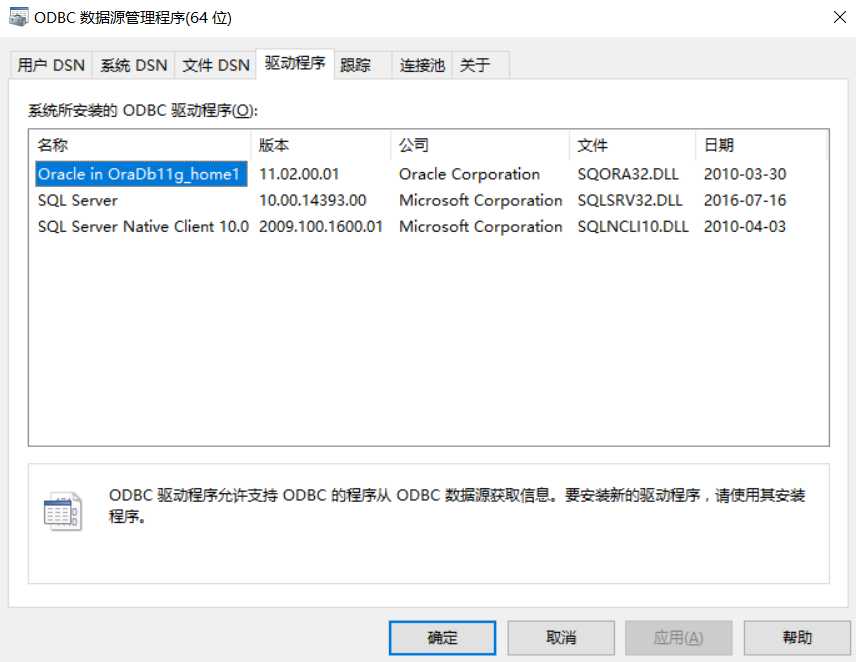Click the driver info document icon
856x662 pixels.
(x=62, y=511)
